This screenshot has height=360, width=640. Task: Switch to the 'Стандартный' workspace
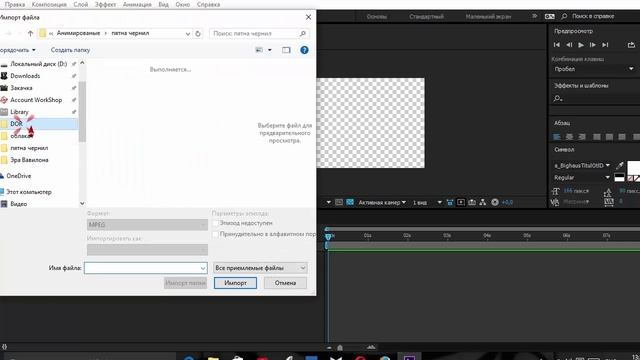pos(426,16)
